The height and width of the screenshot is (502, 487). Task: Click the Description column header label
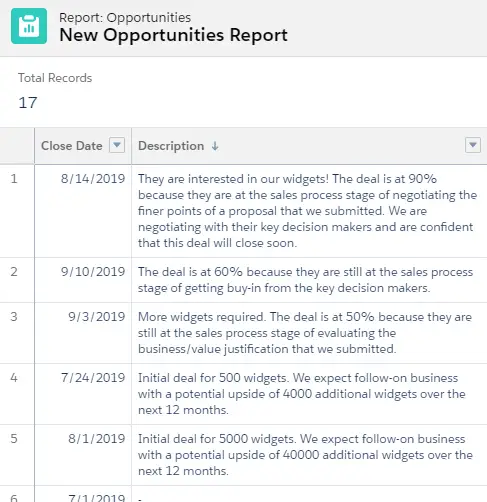[x=171, y=146]
